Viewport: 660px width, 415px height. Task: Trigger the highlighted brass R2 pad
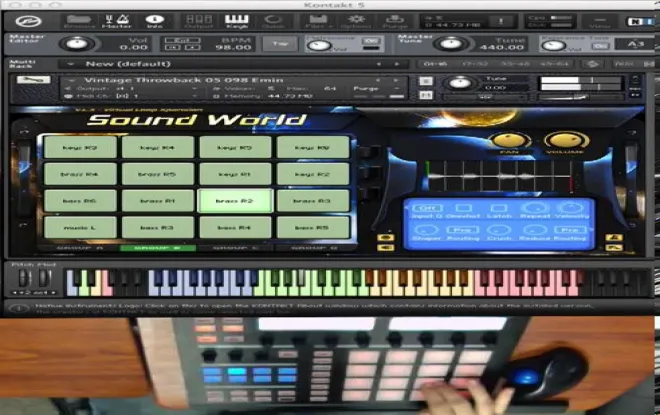point(235,201)
